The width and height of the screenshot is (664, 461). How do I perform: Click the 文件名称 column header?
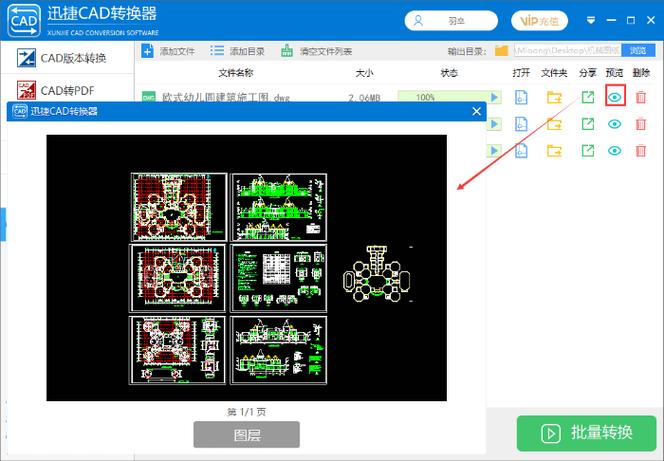[x=236, y=73]
